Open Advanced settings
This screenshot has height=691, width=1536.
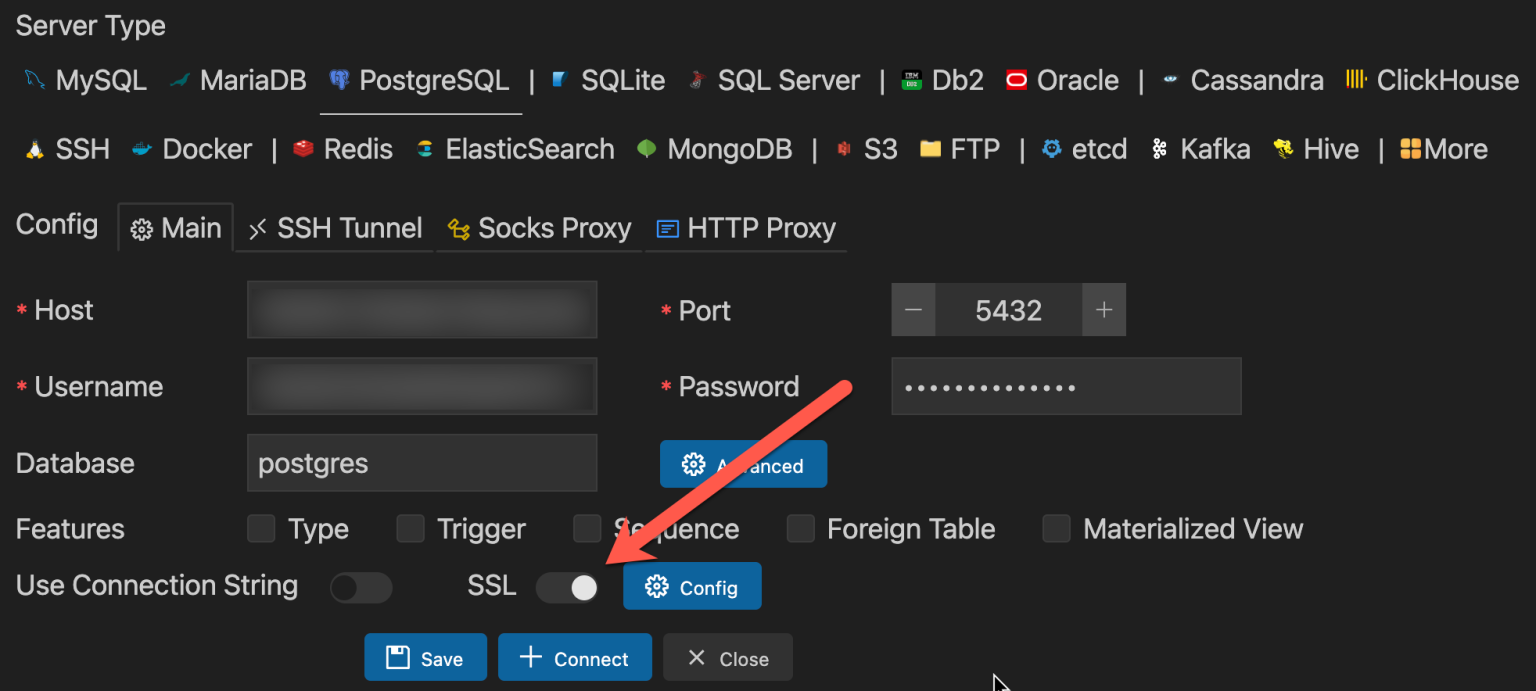[x=743, y=464]
